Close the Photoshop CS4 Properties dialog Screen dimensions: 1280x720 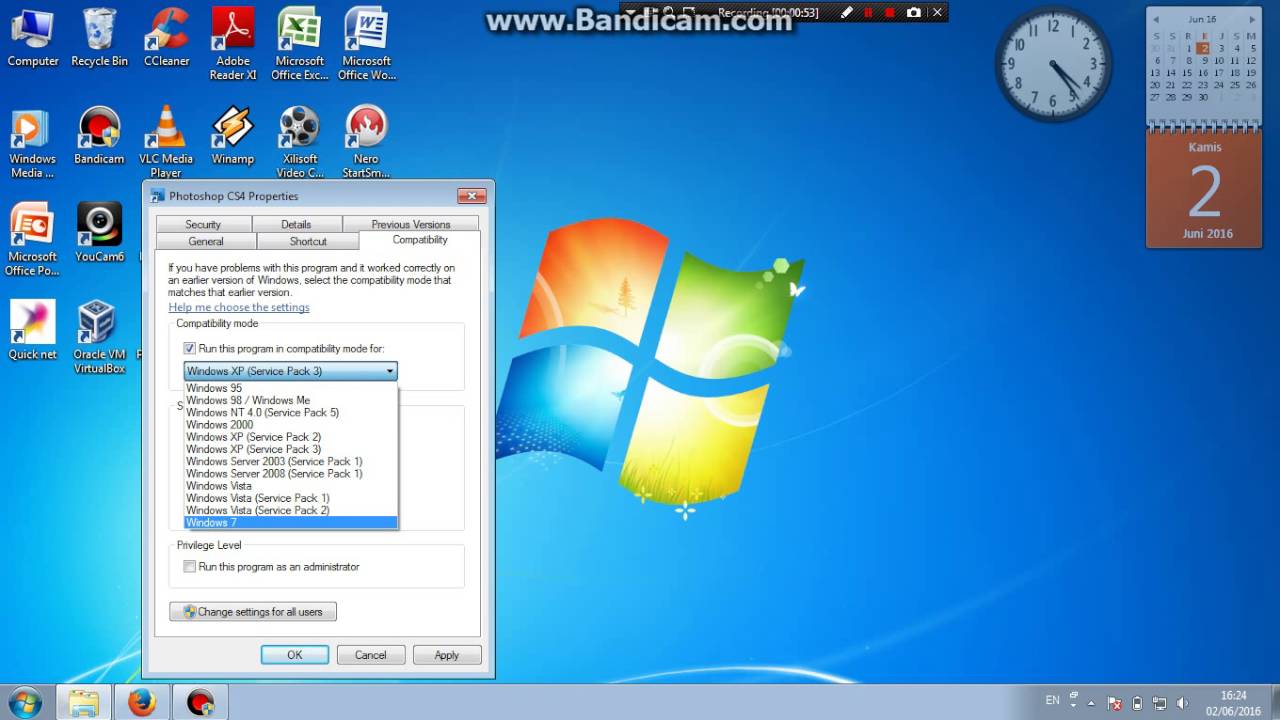pyautogui.click(x=471, y=196)
